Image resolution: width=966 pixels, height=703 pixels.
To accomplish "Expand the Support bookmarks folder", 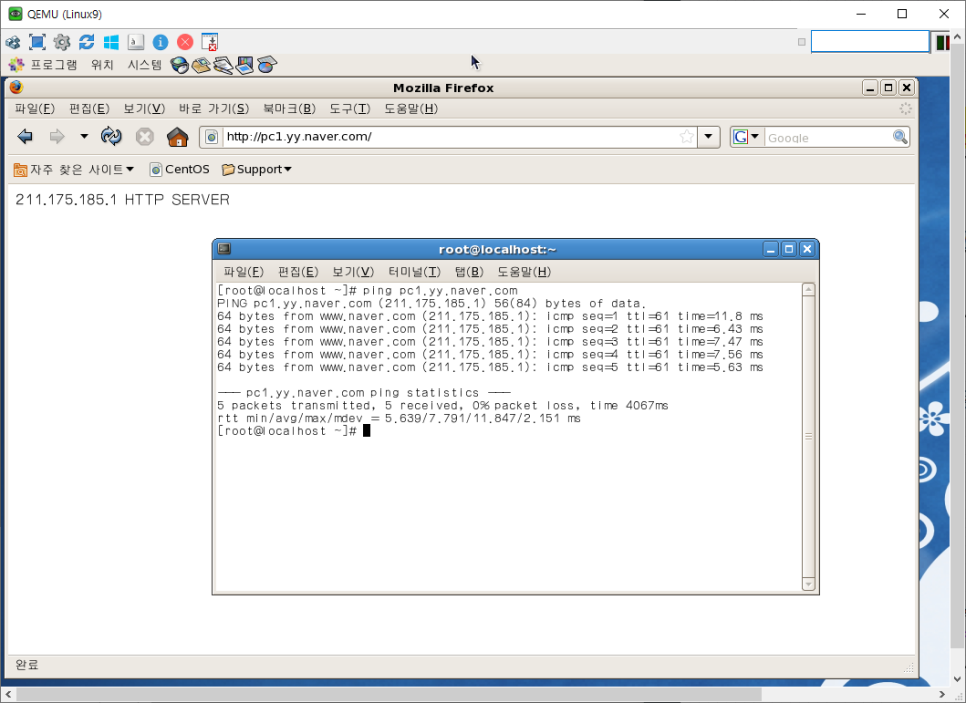I will [257, 169].
